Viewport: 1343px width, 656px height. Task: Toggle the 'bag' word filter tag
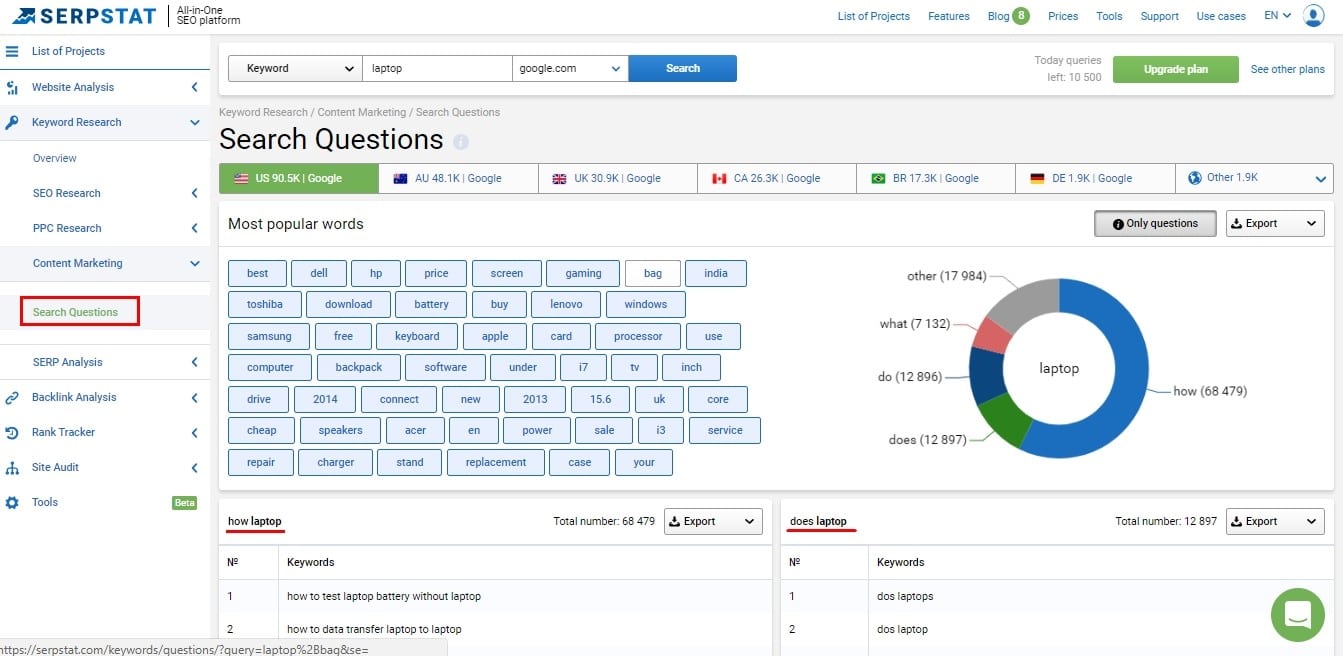point(652,273)
